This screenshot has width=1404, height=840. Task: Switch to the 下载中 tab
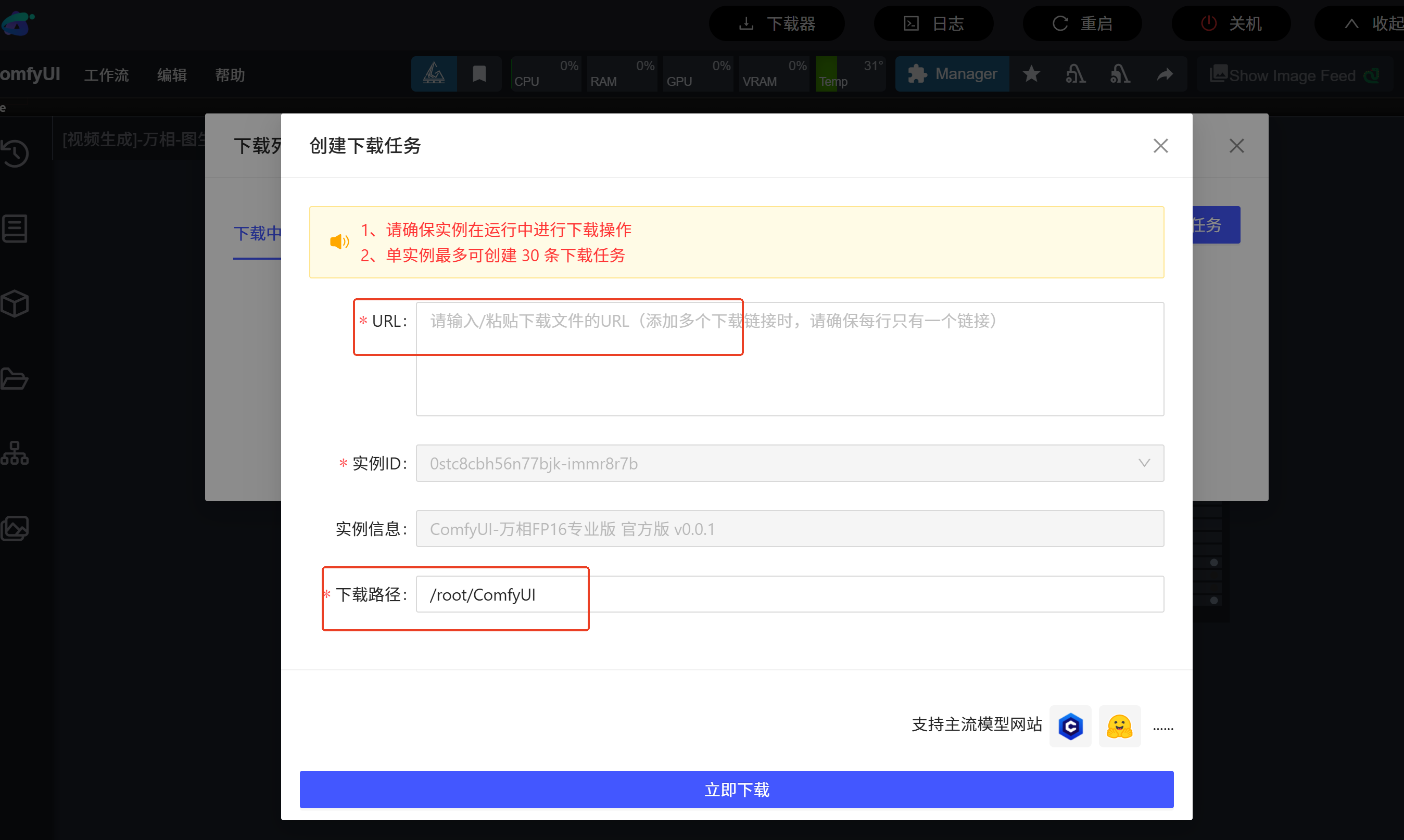tap(257, 233)
